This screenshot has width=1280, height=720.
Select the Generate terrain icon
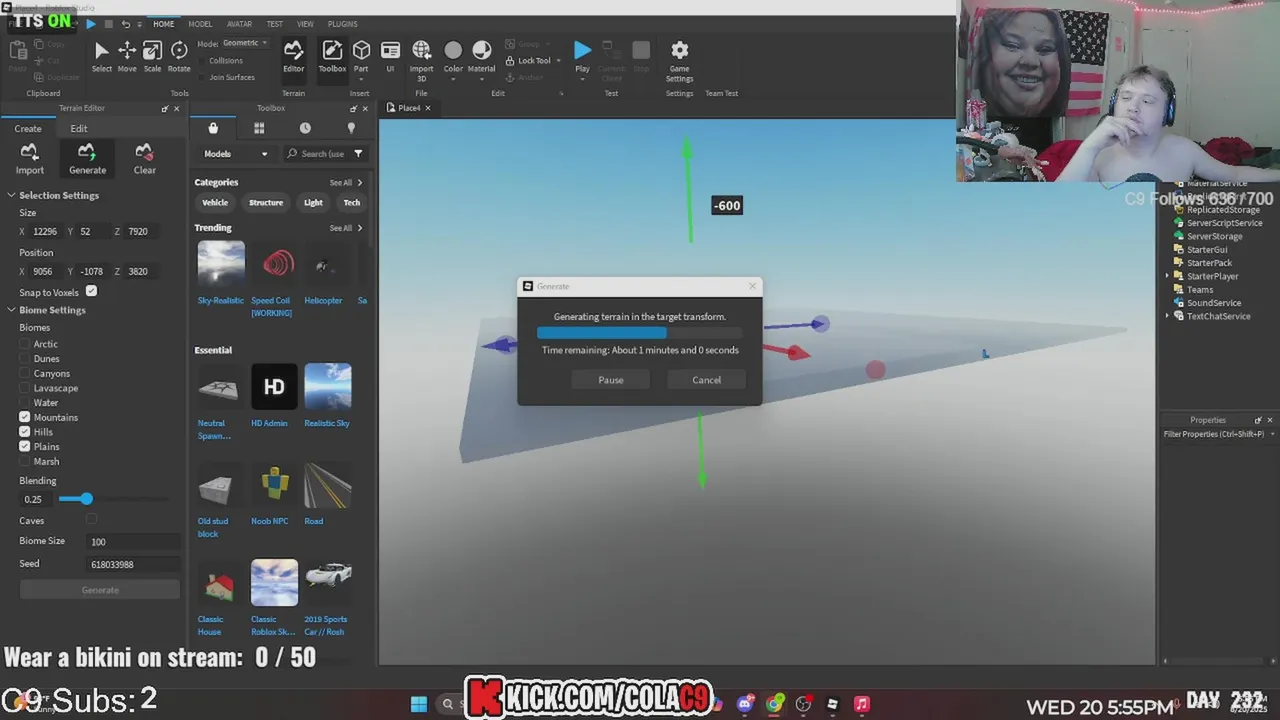click(87, 158)
